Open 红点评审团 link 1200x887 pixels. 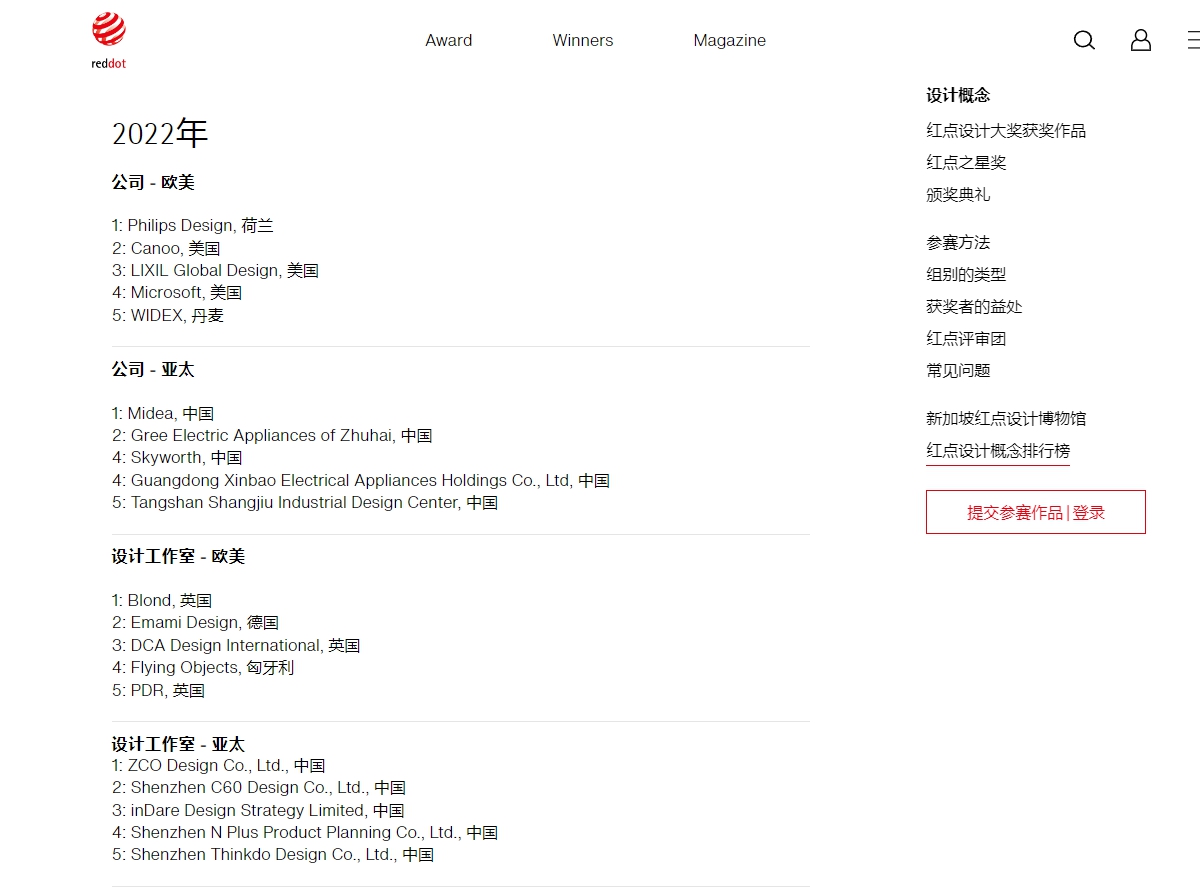[x=966, y=339]
